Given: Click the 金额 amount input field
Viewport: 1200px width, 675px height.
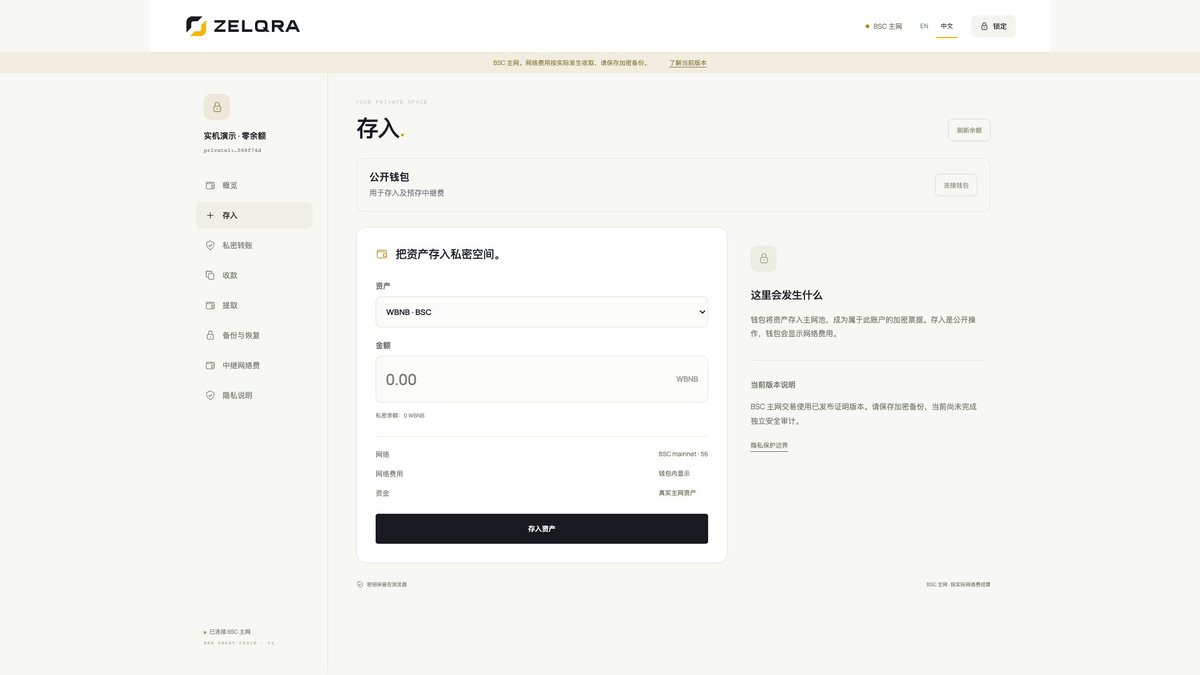Looking at the screenshot, I should pos(542,379).
